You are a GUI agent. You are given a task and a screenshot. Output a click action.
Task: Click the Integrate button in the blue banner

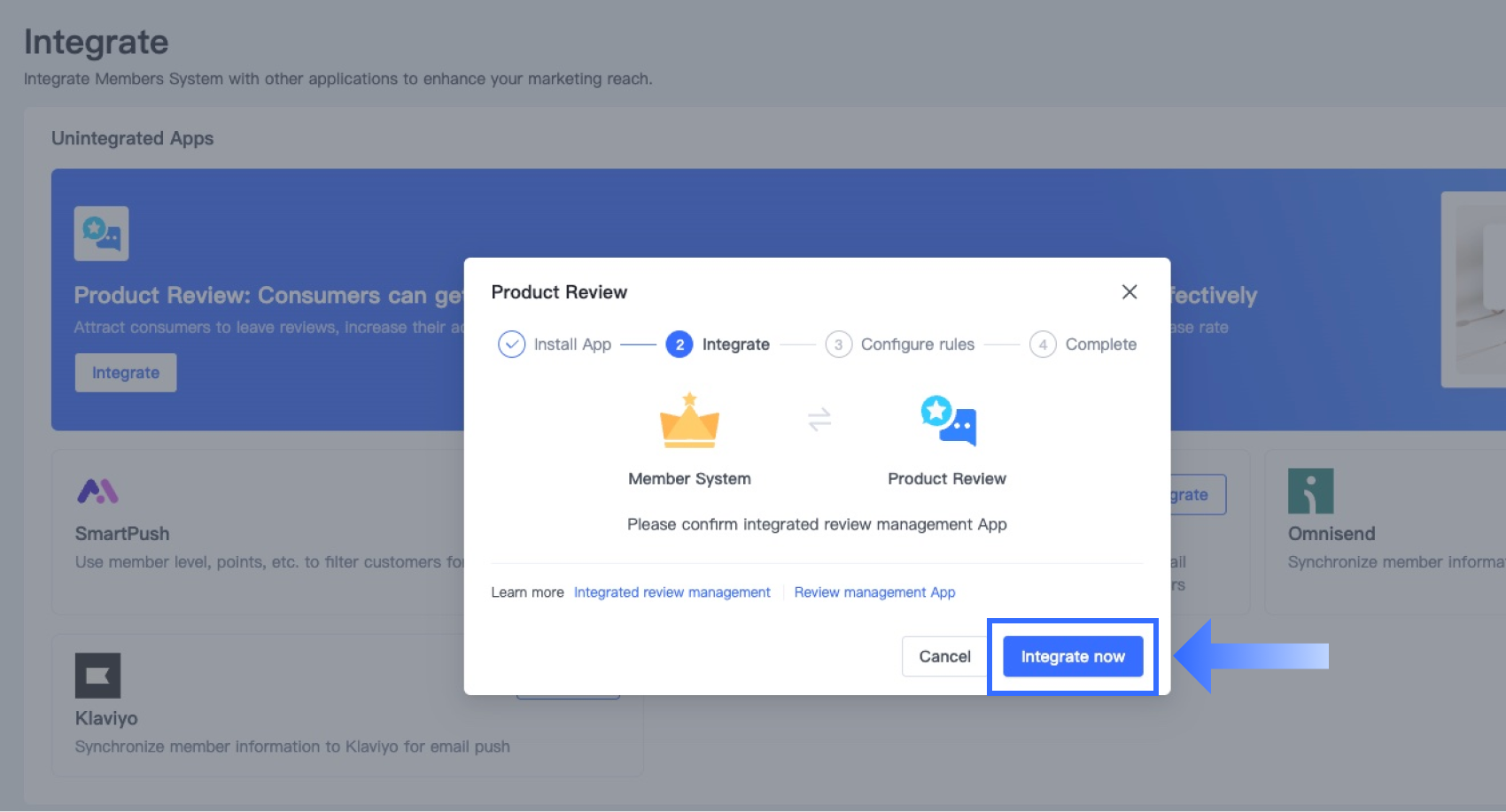(126, 373)
